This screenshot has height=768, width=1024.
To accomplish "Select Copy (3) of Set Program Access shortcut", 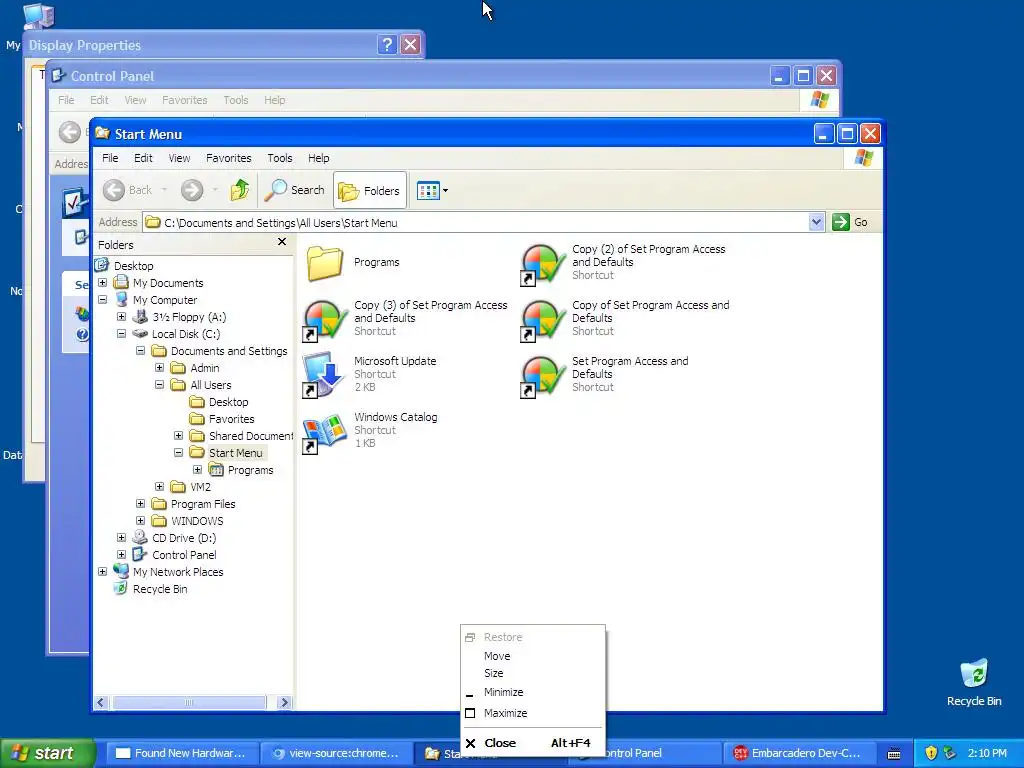I will click(406, 318).
